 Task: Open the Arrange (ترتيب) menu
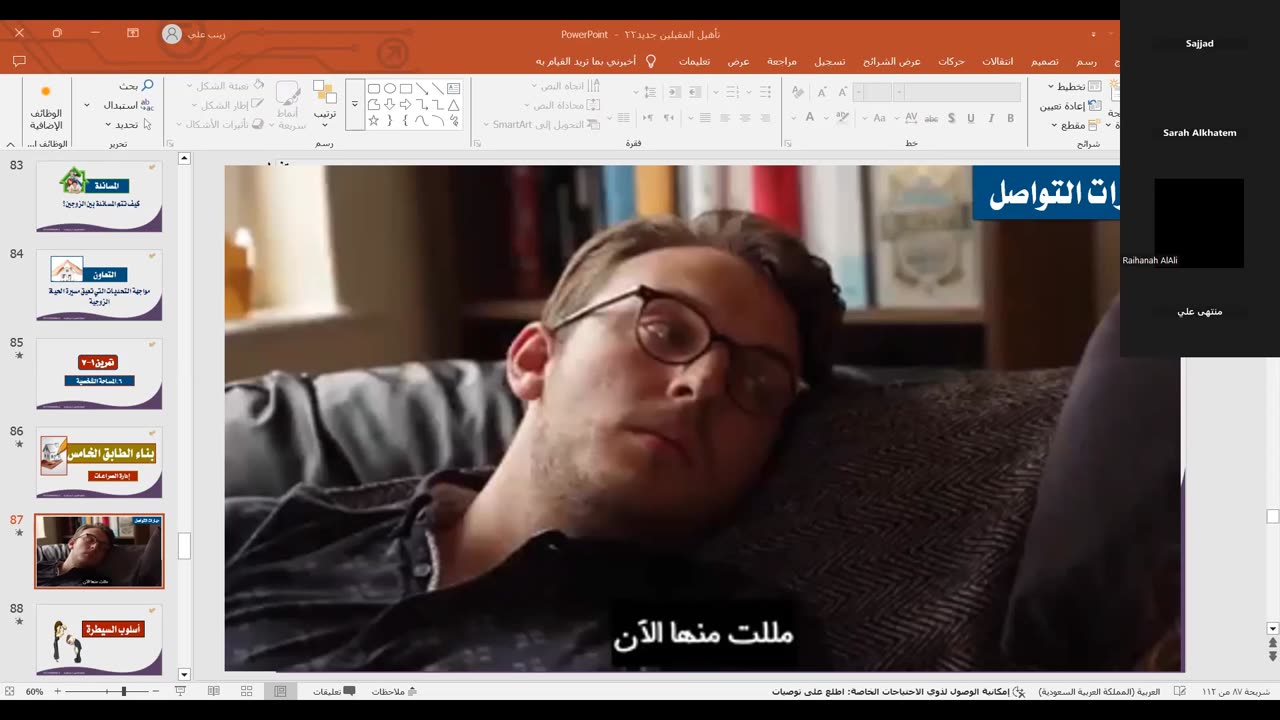[x=325, y=103]
